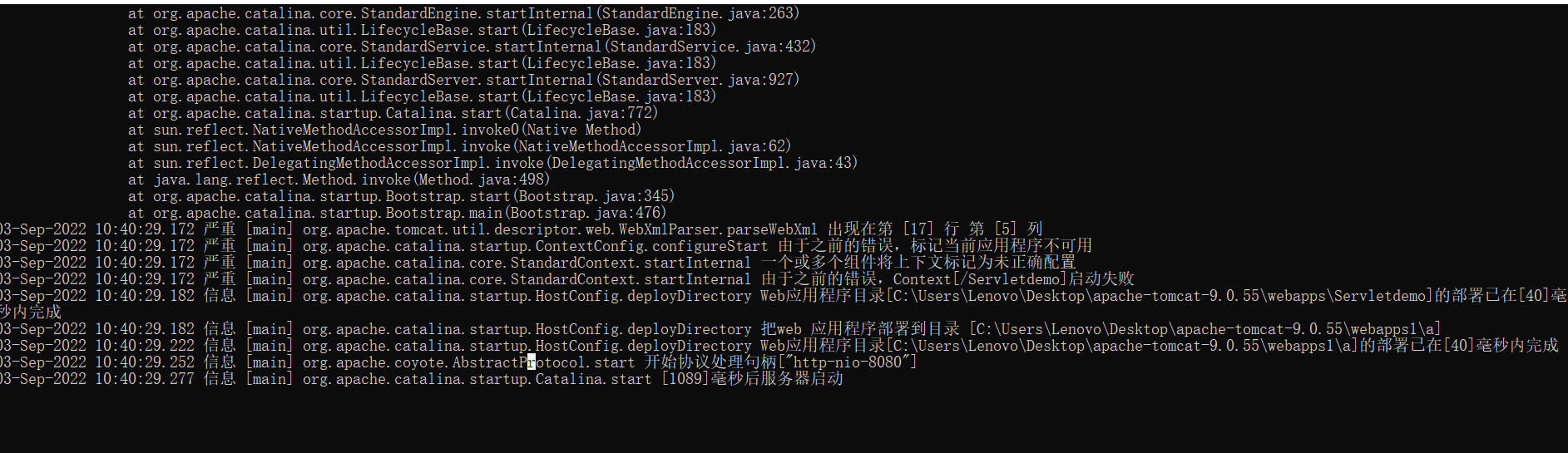Click the 10:40:29.277 timestamp

click(144, 379)
